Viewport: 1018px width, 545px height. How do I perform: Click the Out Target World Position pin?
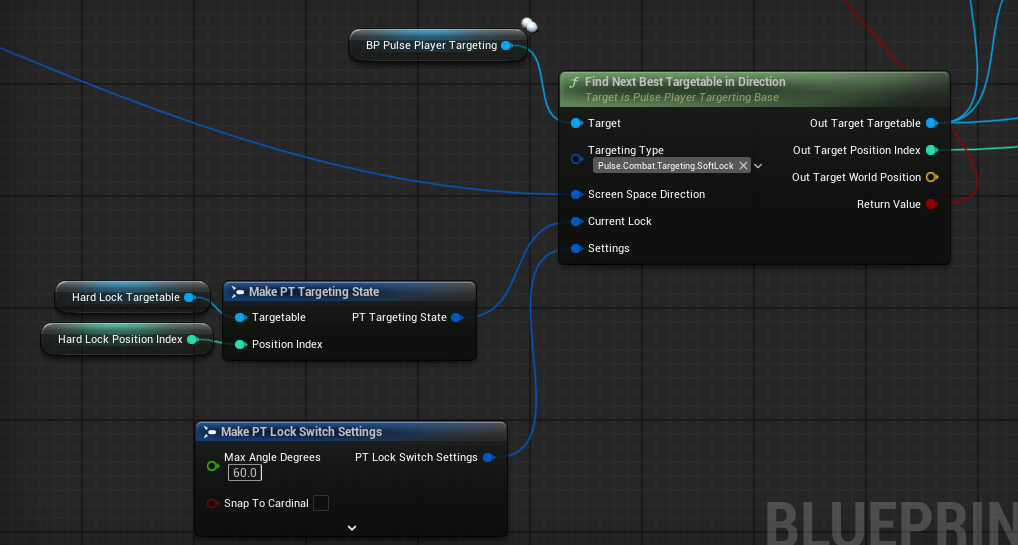point(932,177)
